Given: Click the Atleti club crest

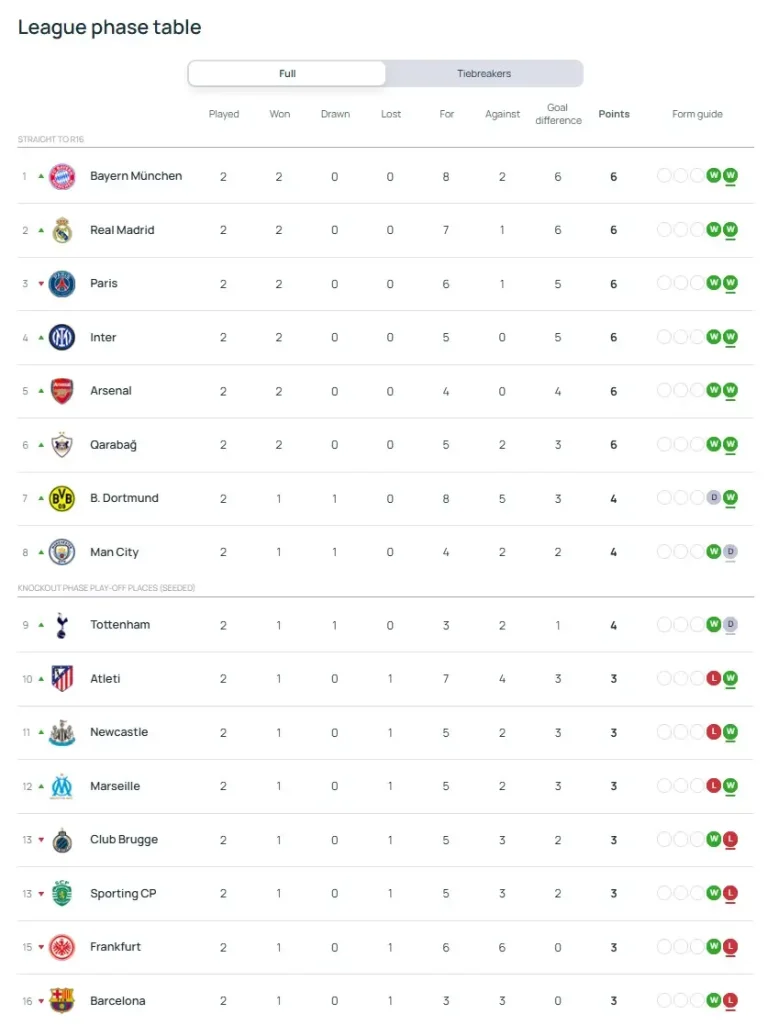Looking at the screenshot, I should tap(62, 679).
